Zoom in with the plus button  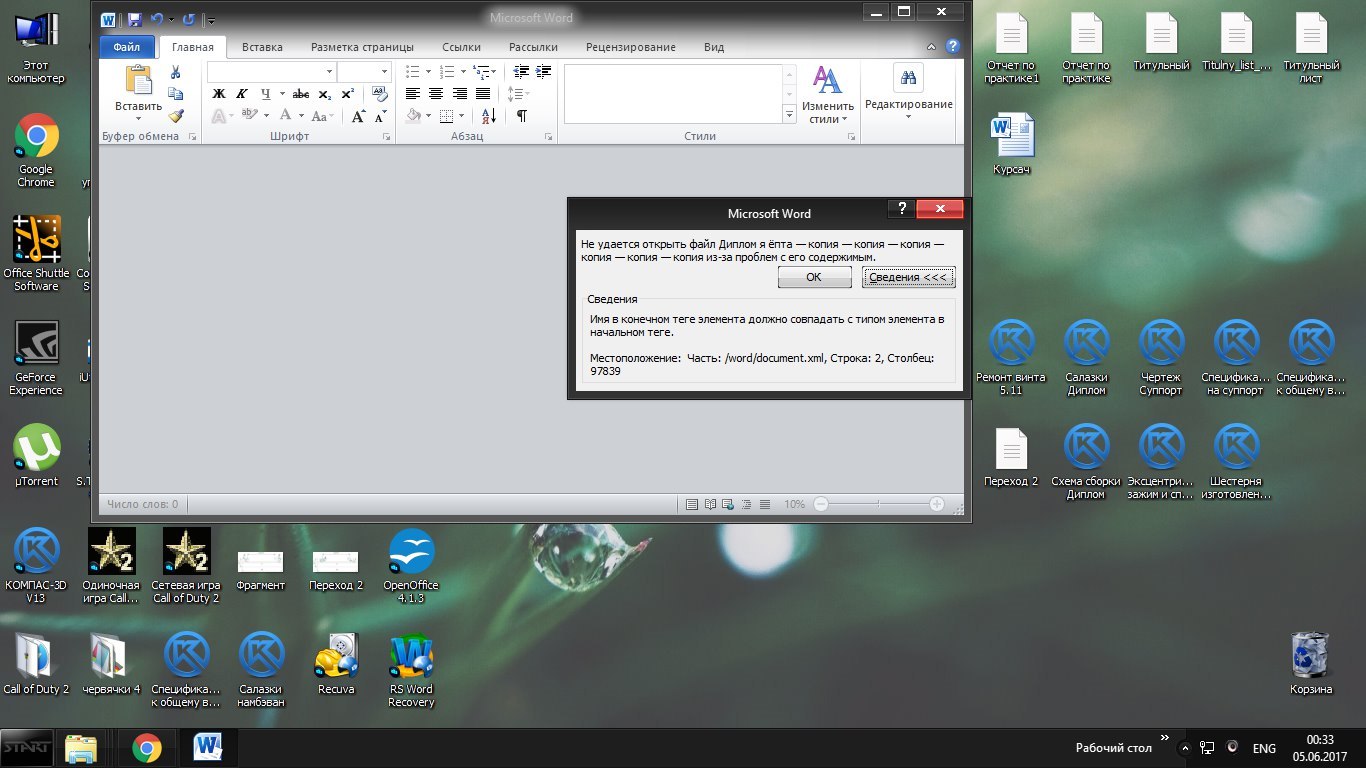tap(936, 505)
